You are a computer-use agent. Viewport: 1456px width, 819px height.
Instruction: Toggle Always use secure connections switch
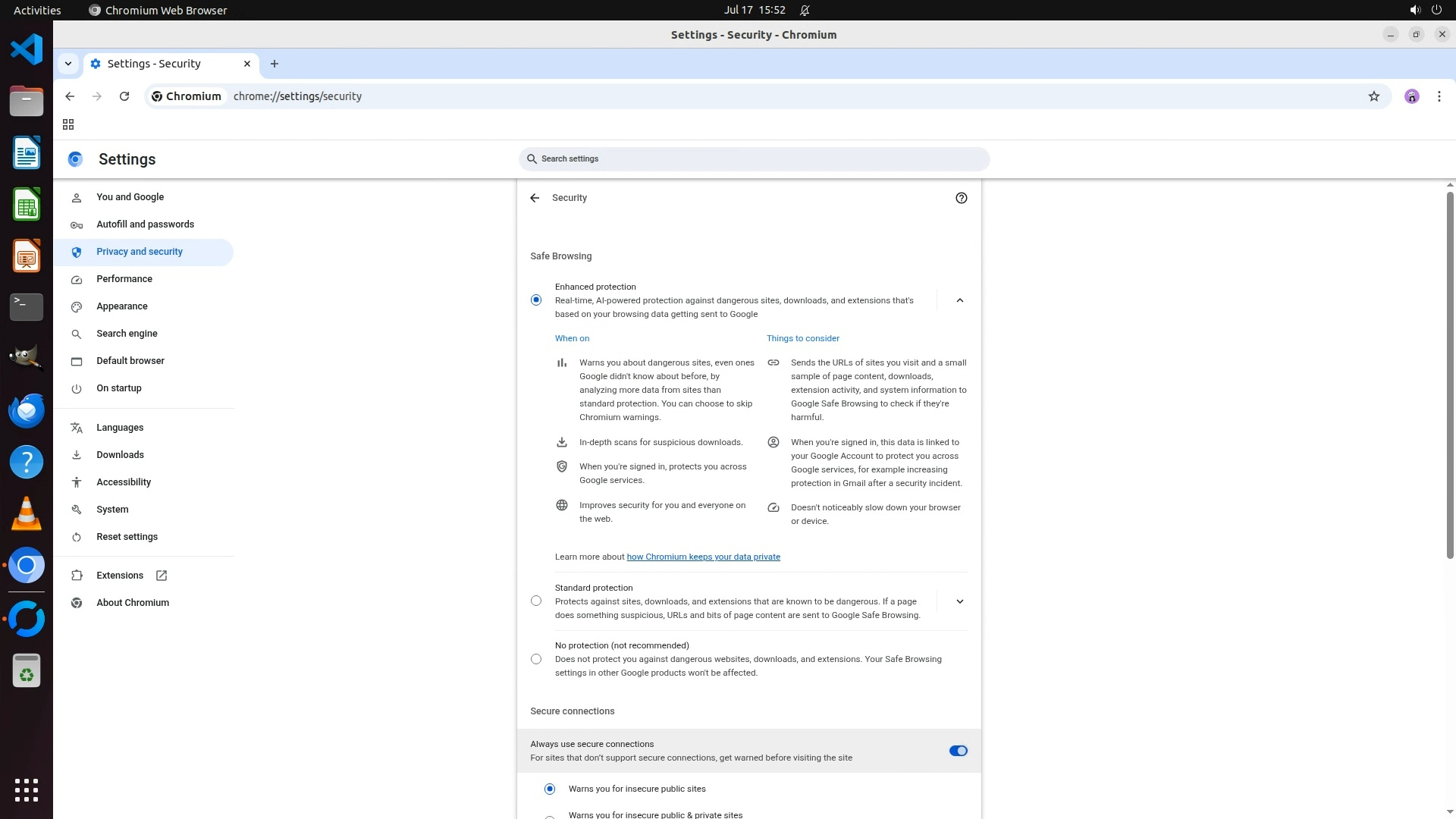coord(958,751)
